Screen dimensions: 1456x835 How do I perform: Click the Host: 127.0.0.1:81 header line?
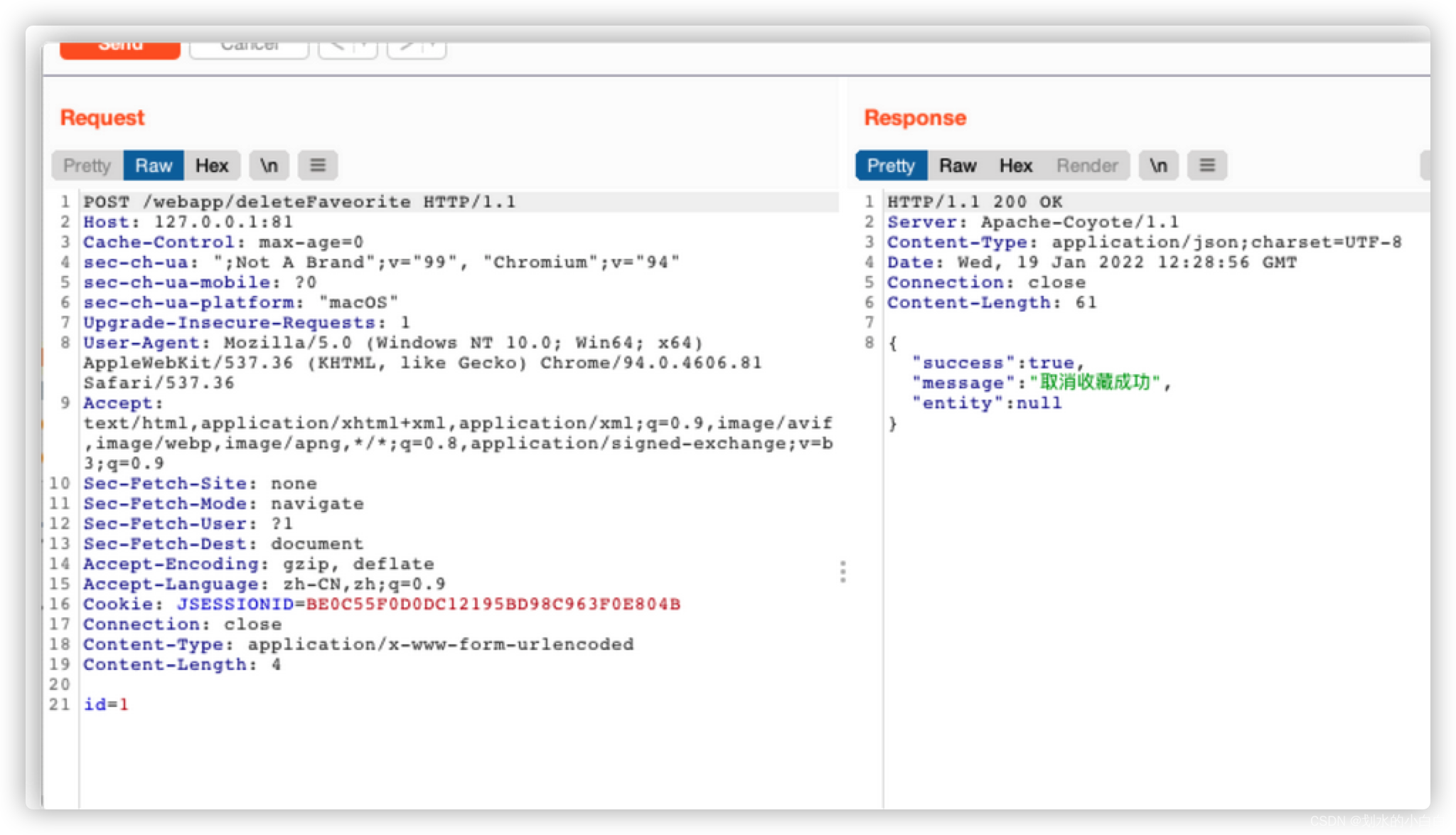188,222
